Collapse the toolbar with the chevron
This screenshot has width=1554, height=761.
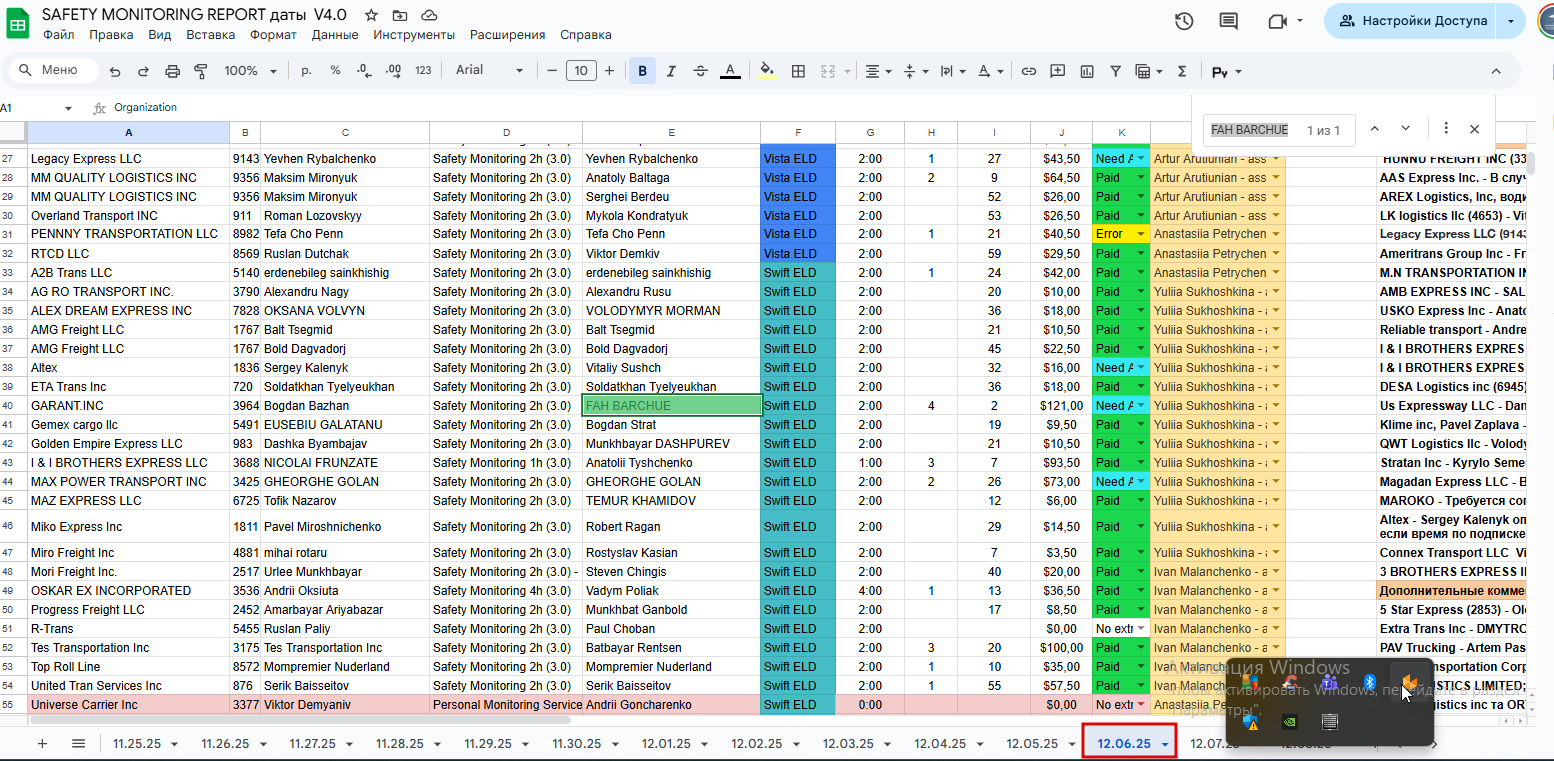[1496, 71]
